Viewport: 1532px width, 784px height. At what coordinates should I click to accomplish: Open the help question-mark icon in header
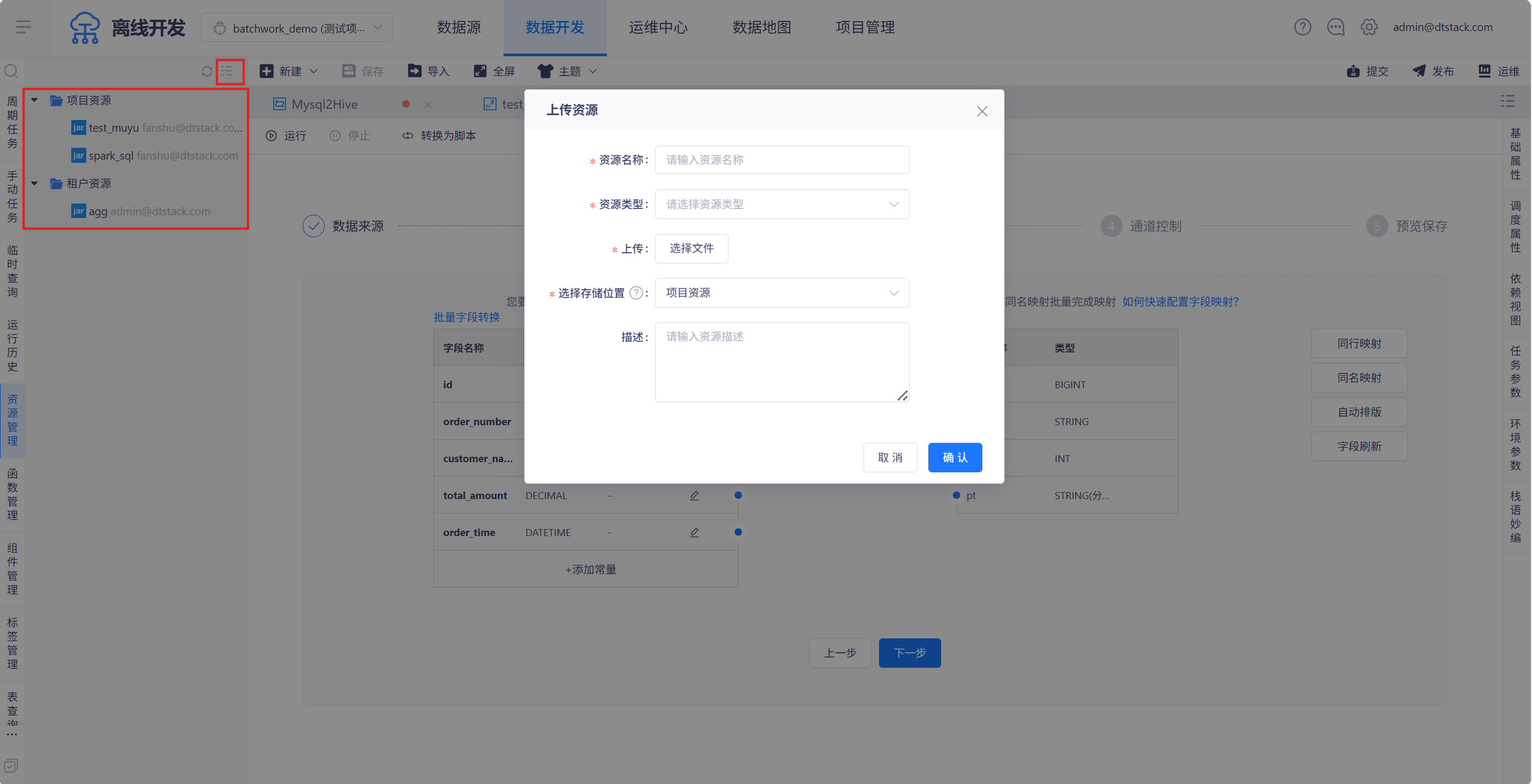pyautogui.click(x=1302, y=27)
